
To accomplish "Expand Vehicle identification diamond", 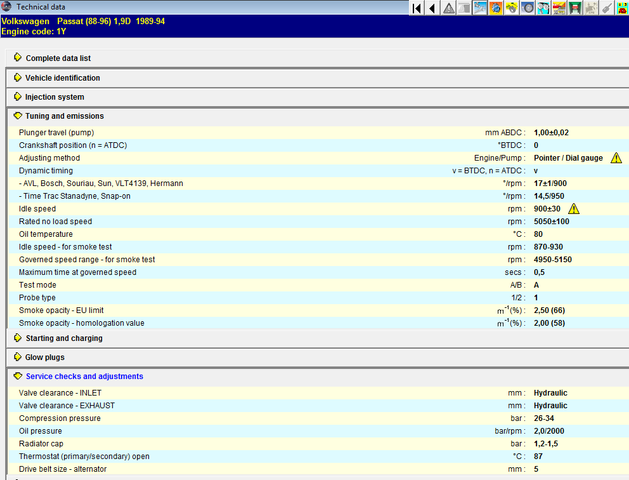I will click(x=17, y=77).
